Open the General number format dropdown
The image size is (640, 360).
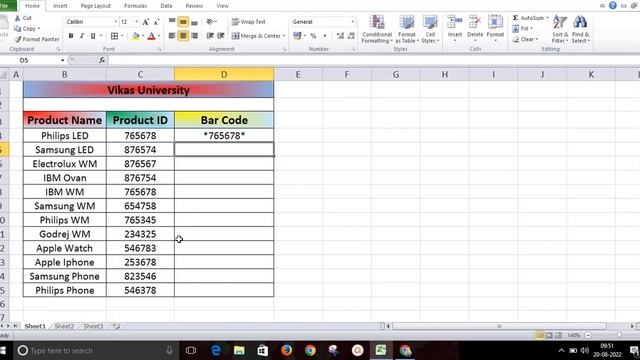pyautogui.click(x=353, y=22)
